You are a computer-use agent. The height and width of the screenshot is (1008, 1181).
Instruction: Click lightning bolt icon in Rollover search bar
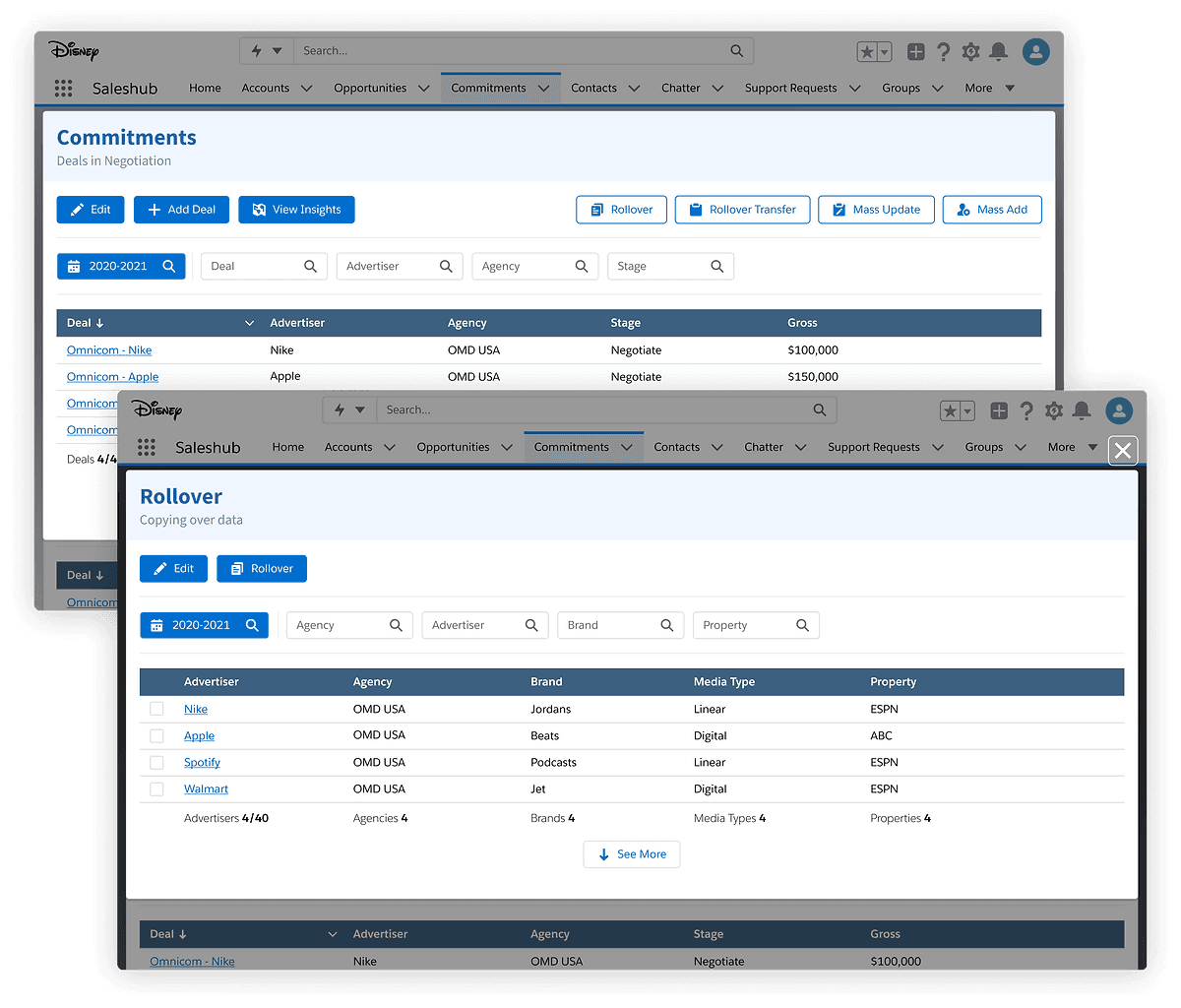click(x=340, y=409)
